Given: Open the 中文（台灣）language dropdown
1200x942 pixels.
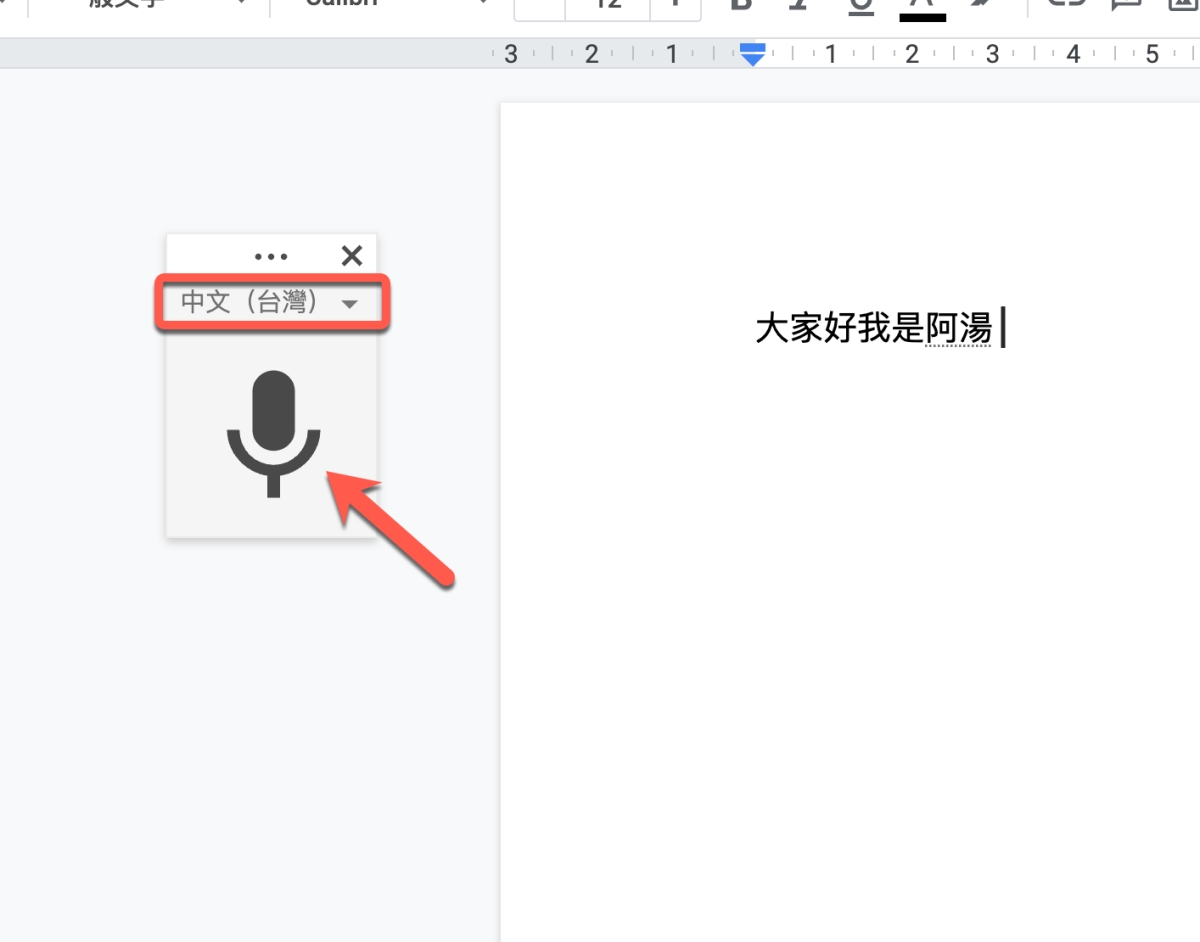Looking at the screenshot, I should (x=270, y=302).
